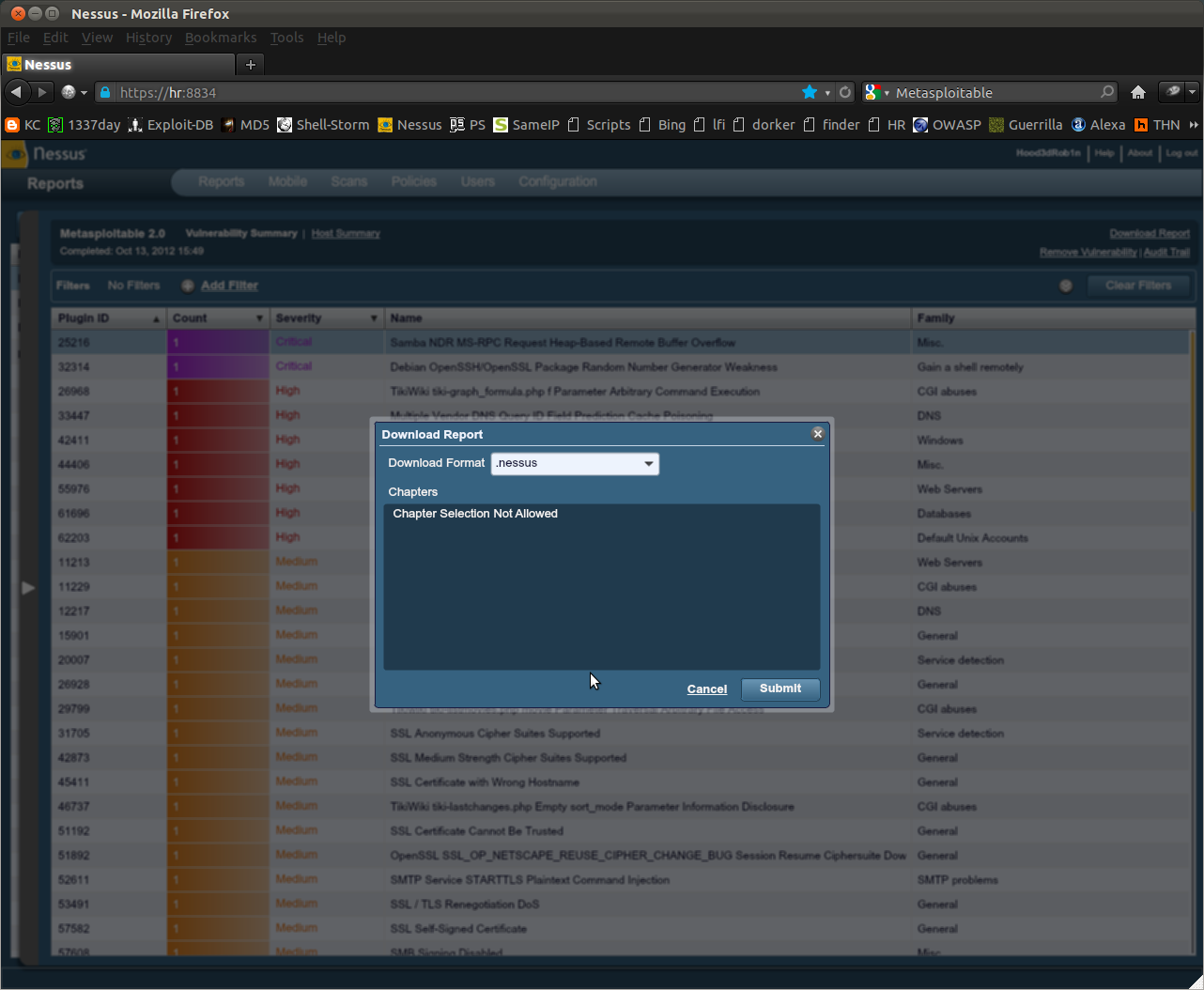Expand the left side panel arrow
The image size is (1204, 990).
tap(28, 587)
